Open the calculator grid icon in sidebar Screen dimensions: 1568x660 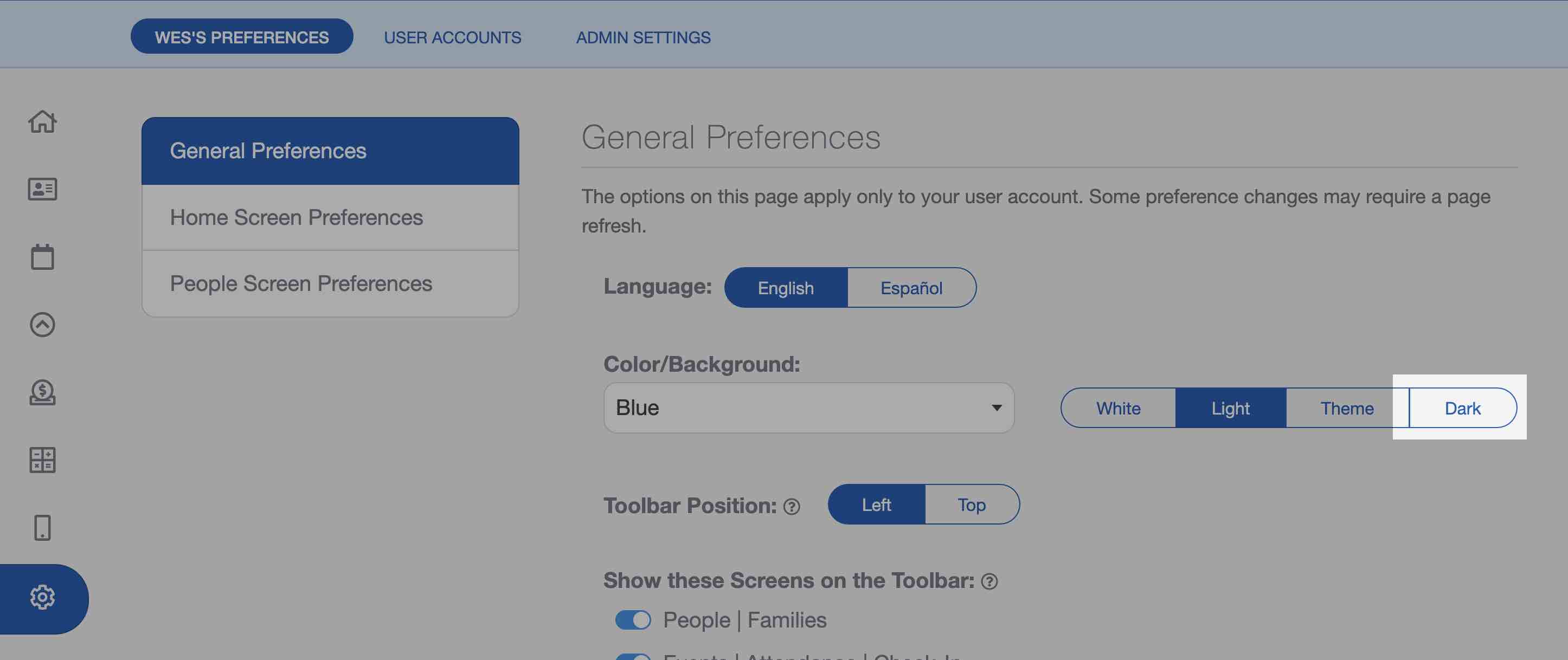coord(43,460)
